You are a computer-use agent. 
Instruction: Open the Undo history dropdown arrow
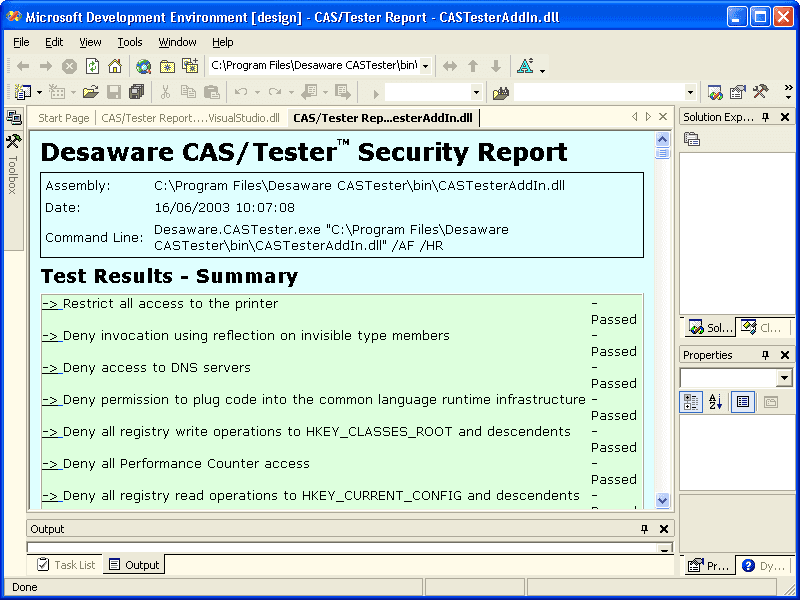coord(258,92)
